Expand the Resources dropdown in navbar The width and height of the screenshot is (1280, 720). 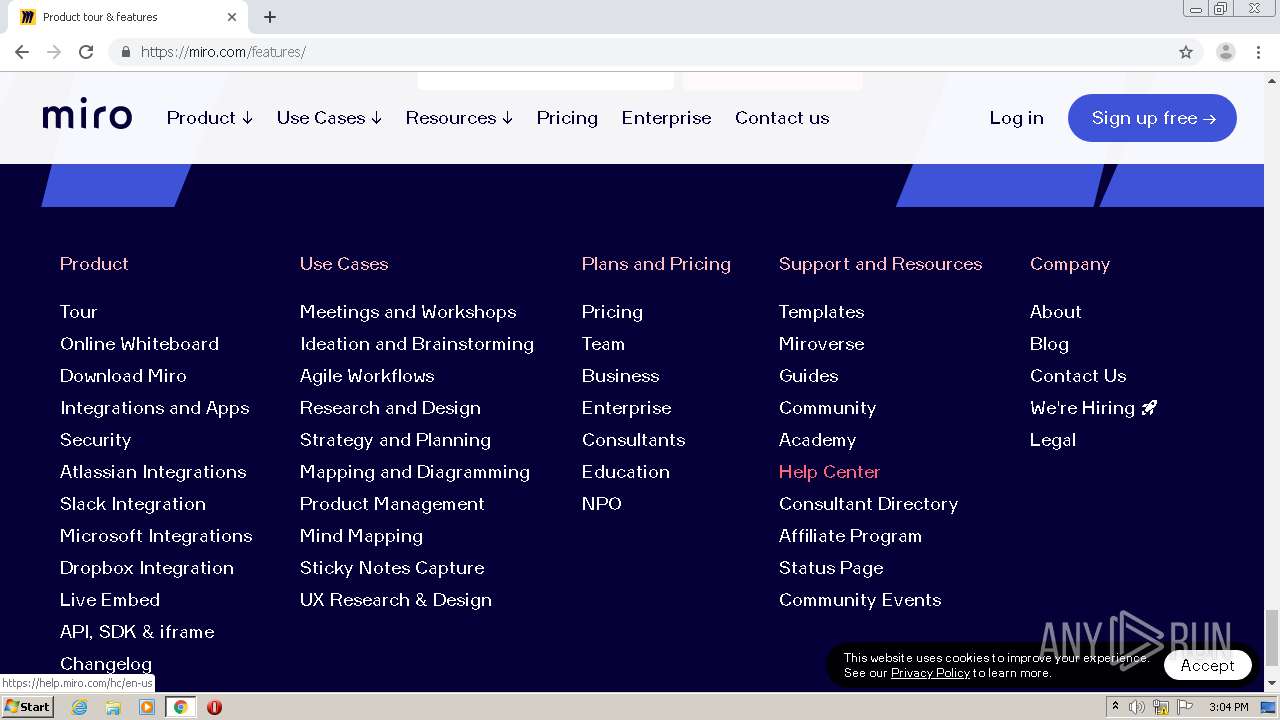[x=459, y=118]
